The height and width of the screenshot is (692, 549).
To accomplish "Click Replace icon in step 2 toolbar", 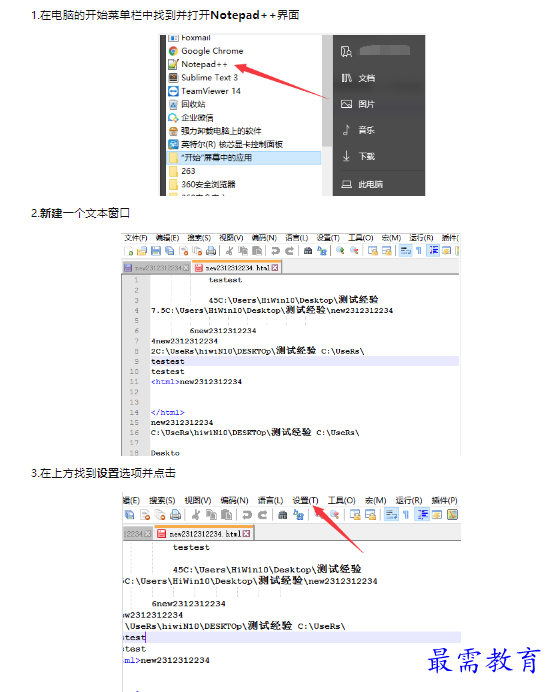I will (x=322, y=251).
